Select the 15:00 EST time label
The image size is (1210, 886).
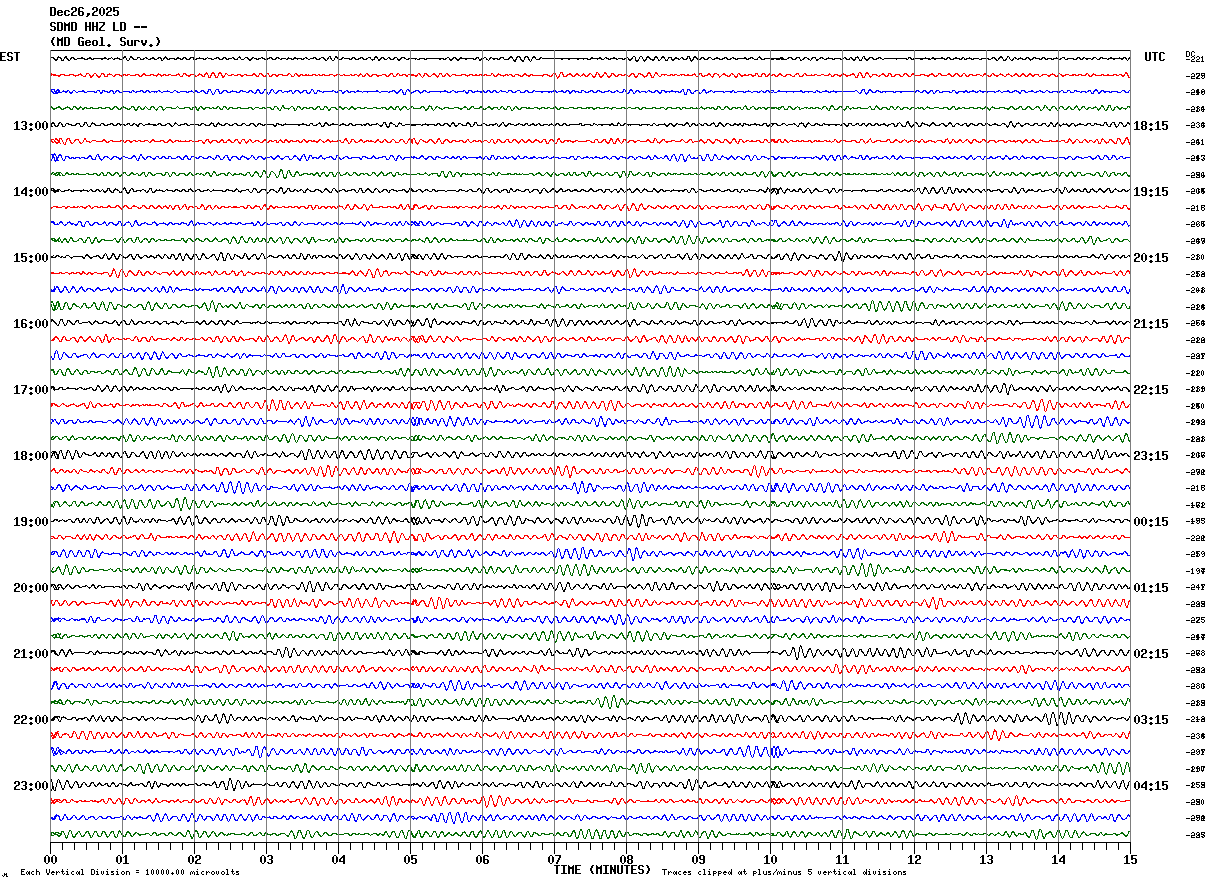(x=31, y=258)
